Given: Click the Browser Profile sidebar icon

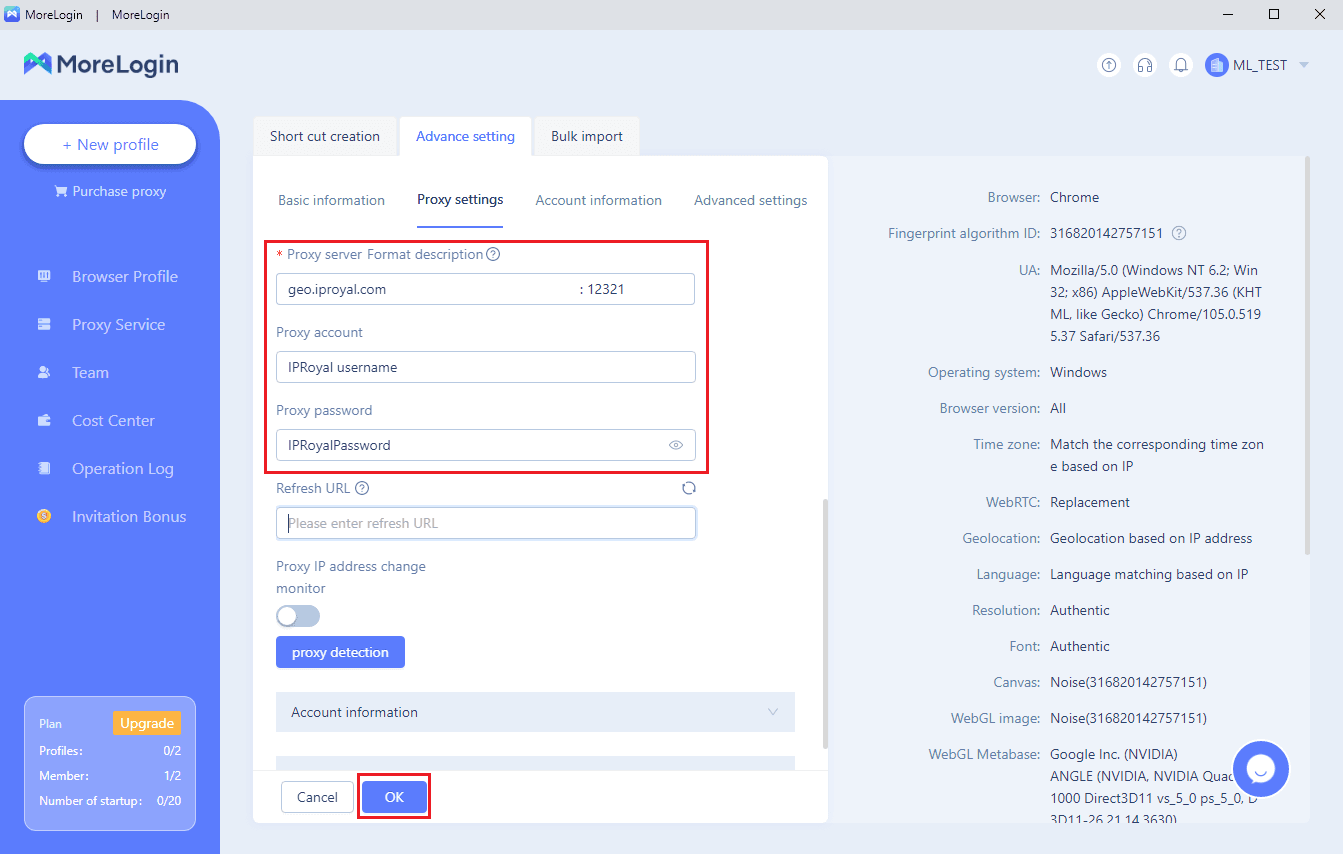Looking at the screenshot, I should (44, 276).
